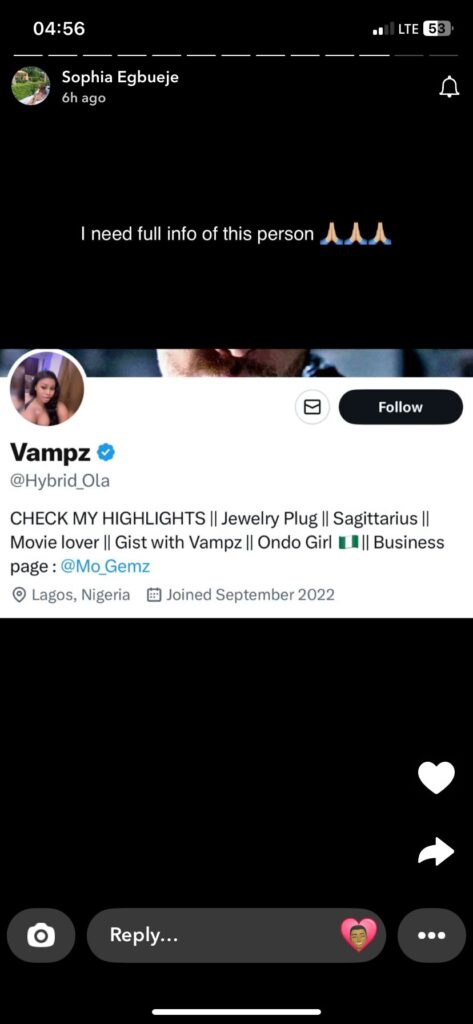Tap the blue verified badge next to Vampz
Viewport: 473px width, 1024px height.
[x=107, y=451]
